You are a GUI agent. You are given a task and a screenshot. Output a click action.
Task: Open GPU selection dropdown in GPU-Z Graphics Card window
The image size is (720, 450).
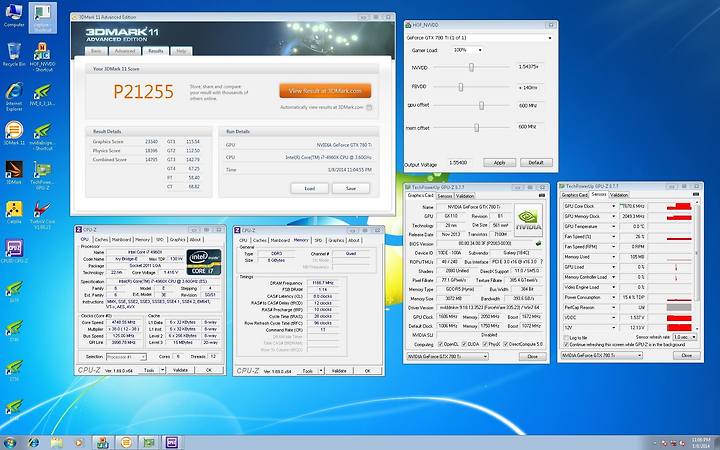(447, 356)
